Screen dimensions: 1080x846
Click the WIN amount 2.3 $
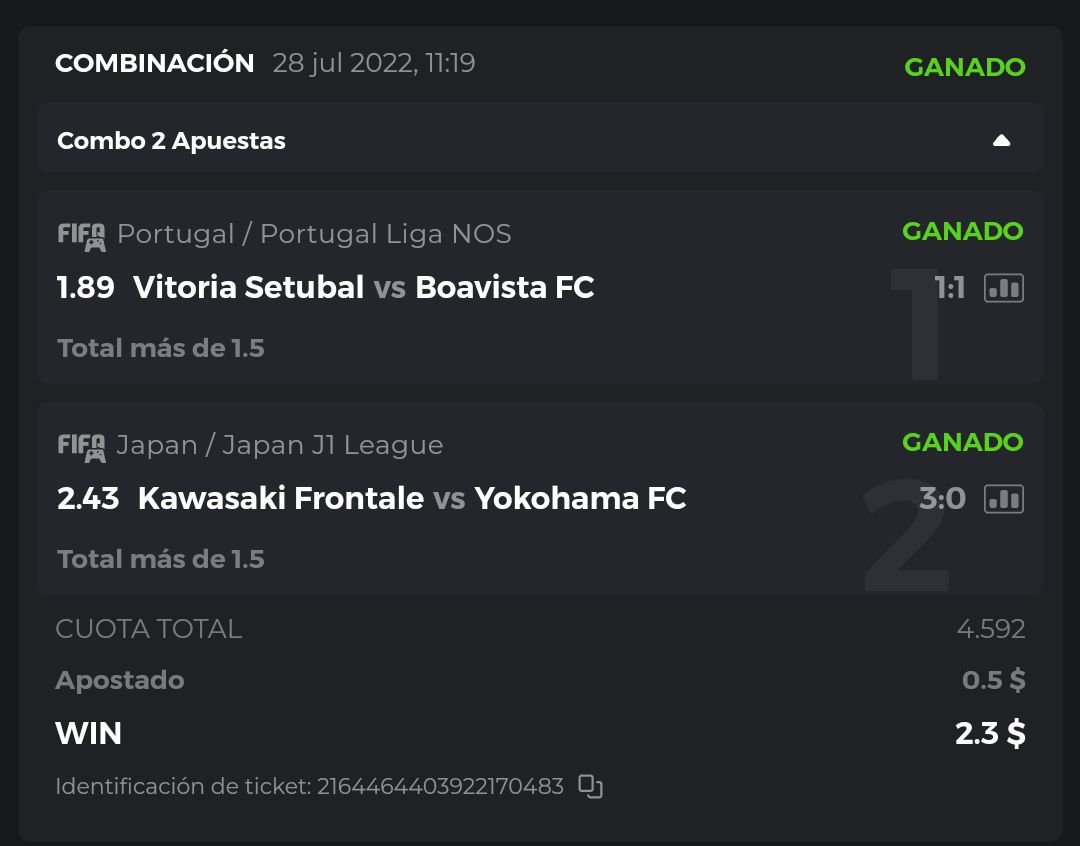[x=989, y=733]
